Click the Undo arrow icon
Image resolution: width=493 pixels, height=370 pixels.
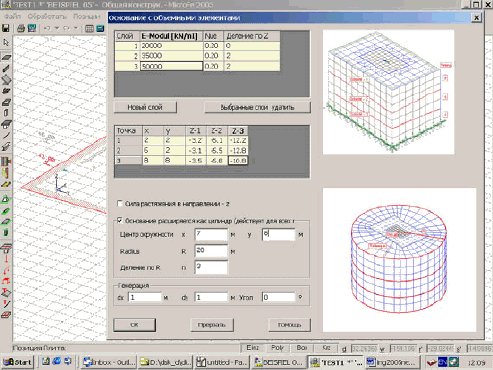(x=47, y=28)
